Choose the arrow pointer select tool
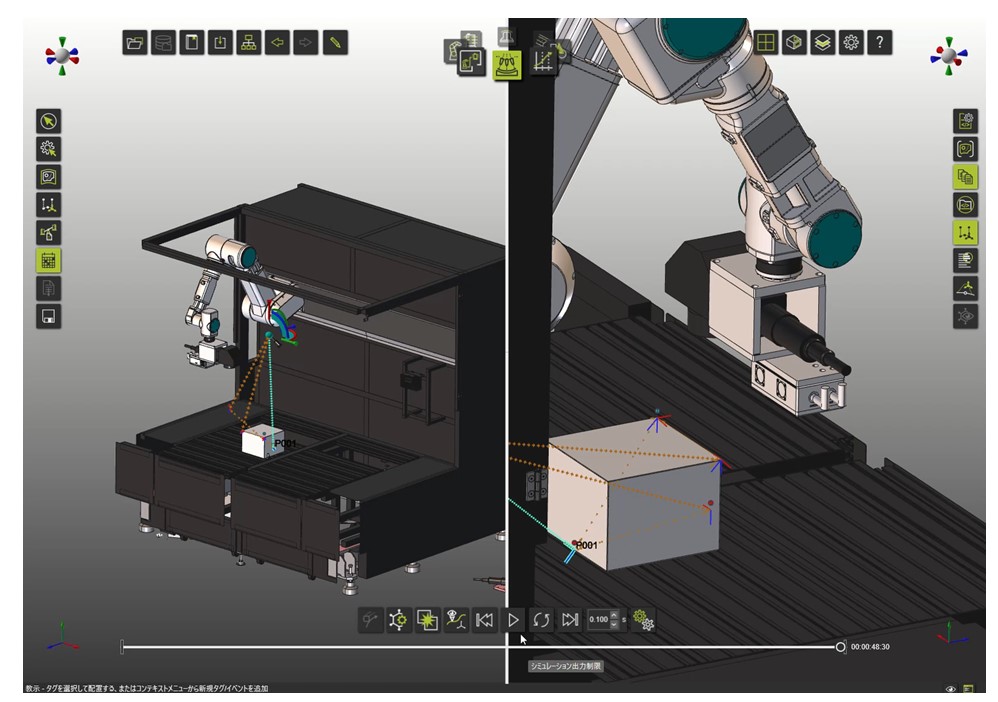Image resolution: width=998 pixels, height=702 pixels. tap(48, 121)
